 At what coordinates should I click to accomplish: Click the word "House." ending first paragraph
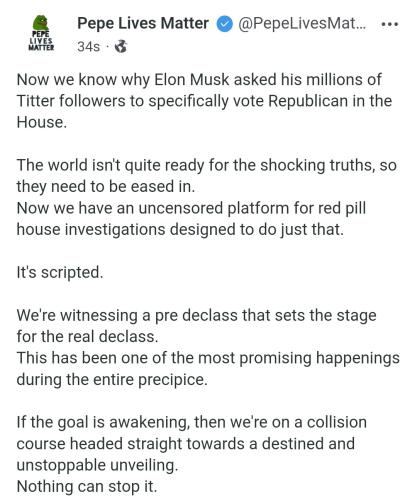click(x=42, y=122)
